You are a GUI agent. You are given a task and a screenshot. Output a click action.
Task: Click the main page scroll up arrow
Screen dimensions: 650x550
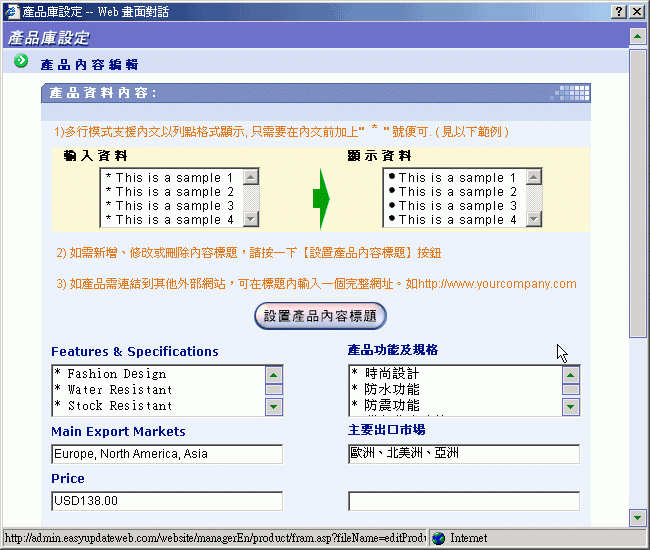[637, 35]
